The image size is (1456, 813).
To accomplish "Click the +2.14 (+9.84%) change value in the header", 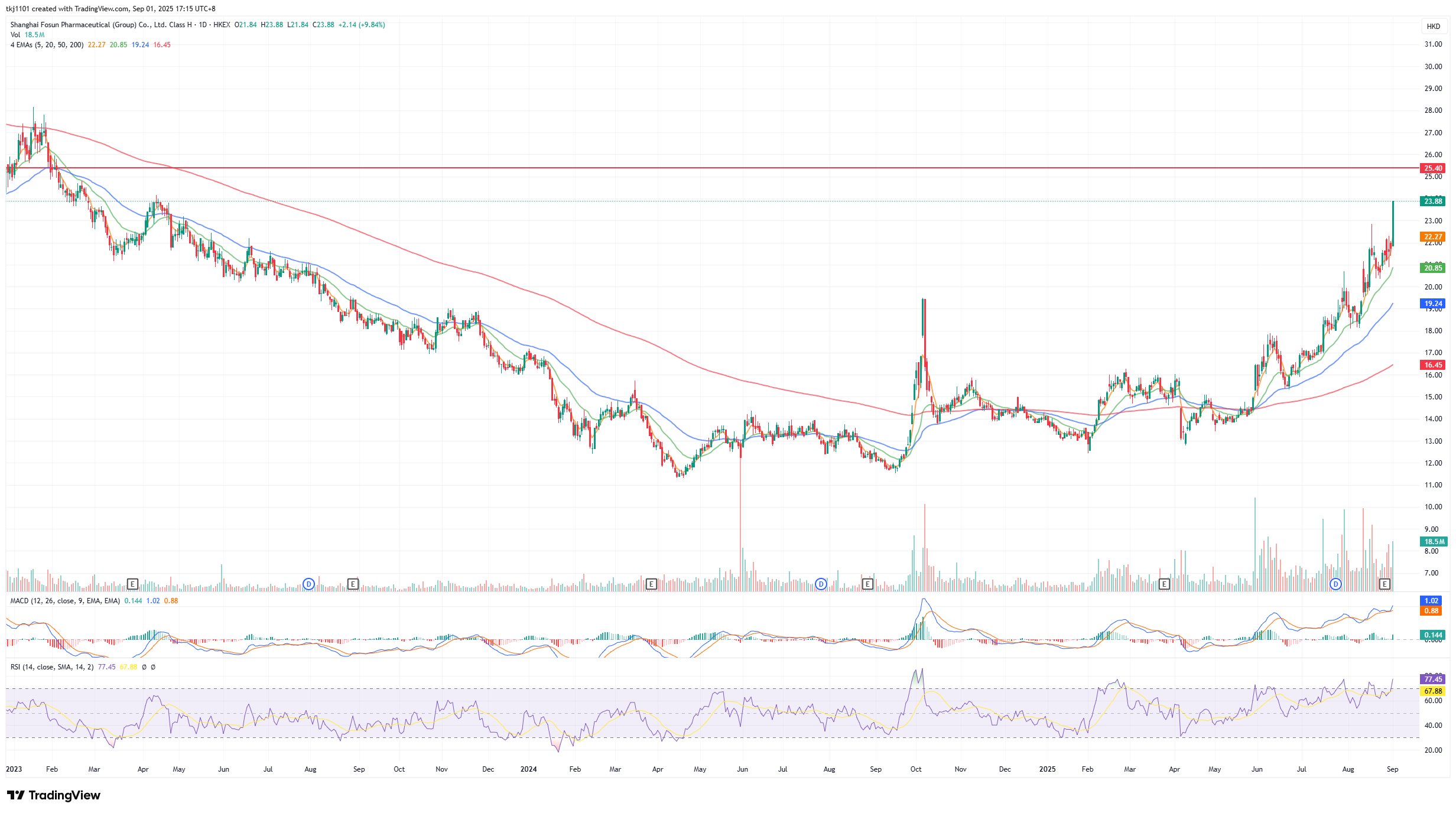I will tap(362, 25).
